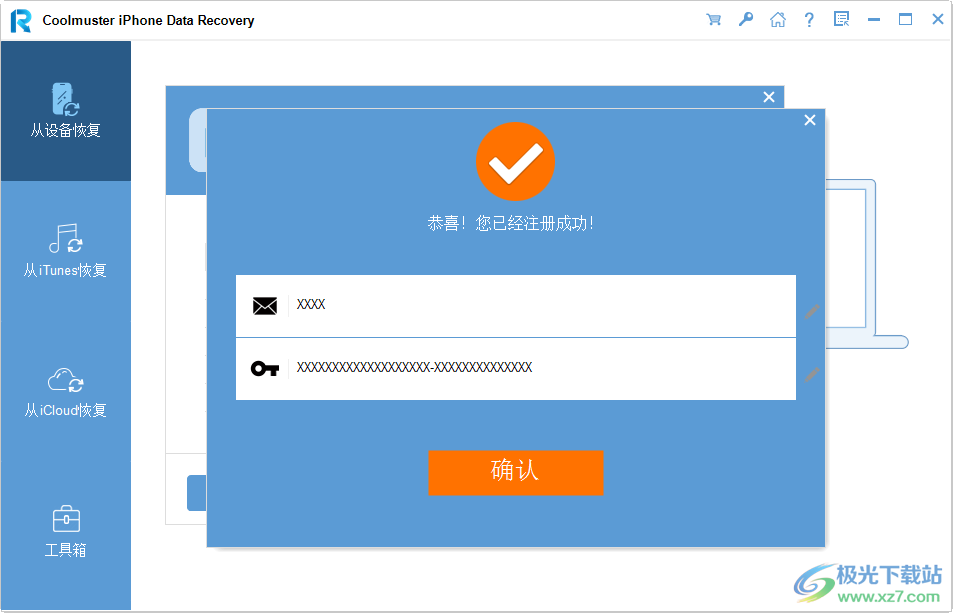Select 从iTunes恢复 in the sidebar
This screenshot has height=613, width=953.
(x=66, y=251)
